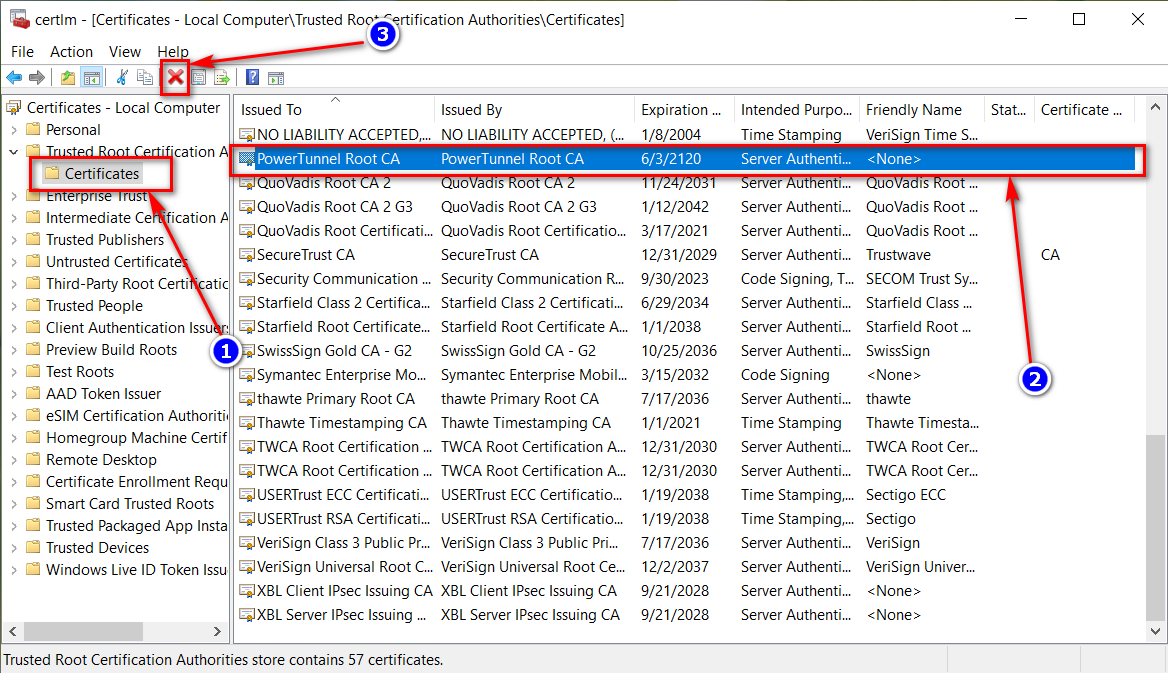The width and height of the screenshot is (1168, 673).
Task: Click tree horizontal scrollbar right arrow
Action: [x=217, y=631]
